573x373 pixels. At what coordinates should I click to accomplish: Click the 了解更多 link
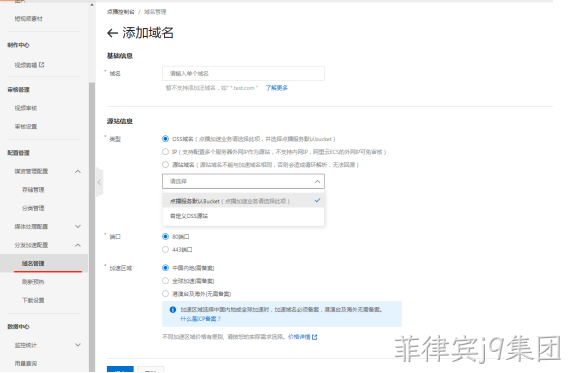point(277,88)
